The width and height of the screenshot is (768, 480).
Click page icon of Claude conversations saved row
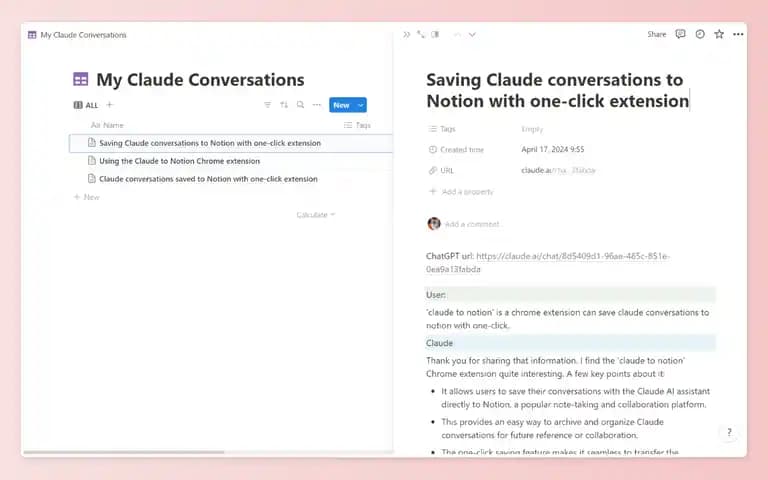92,178
